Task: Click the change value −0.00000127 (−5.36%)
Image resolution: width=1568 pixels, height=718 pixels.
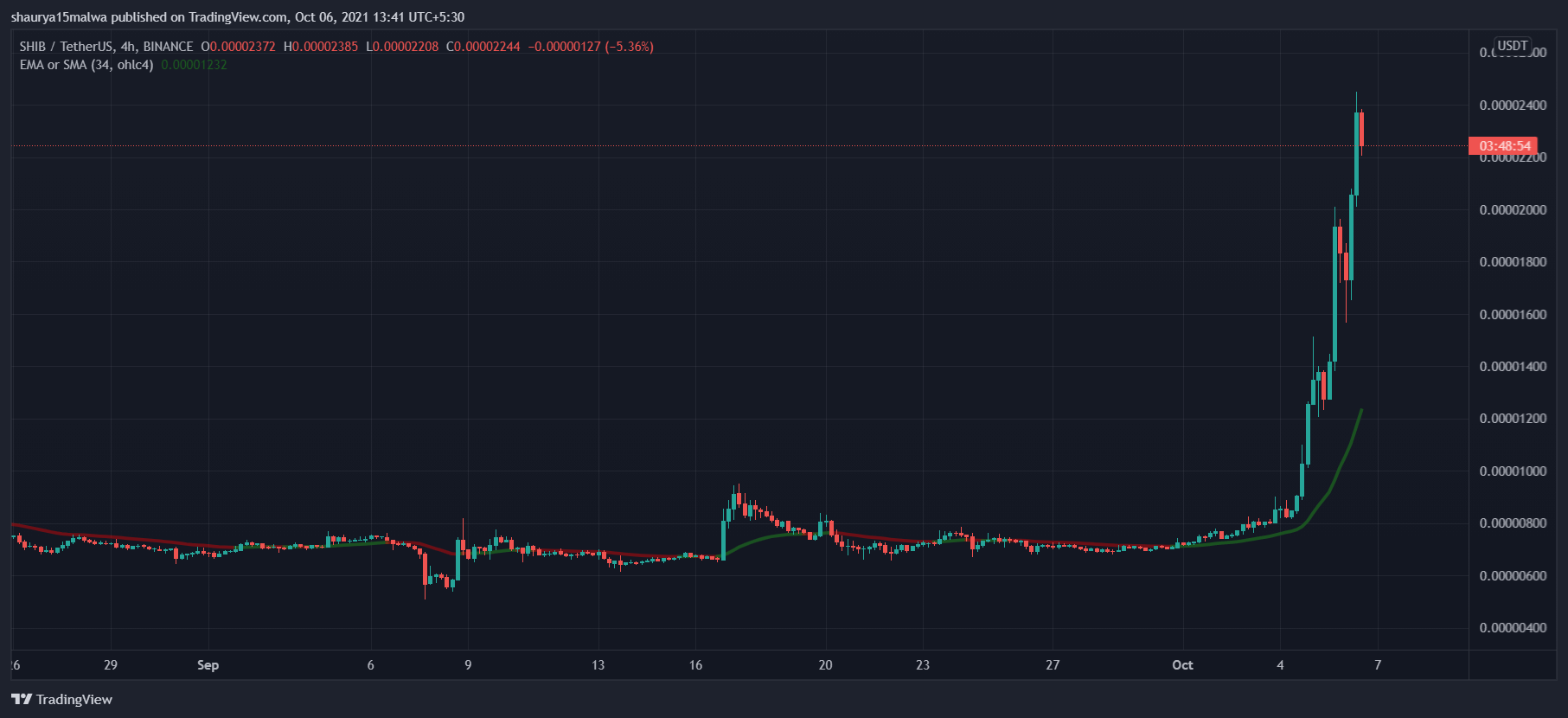Action: [x=591, y=47]
